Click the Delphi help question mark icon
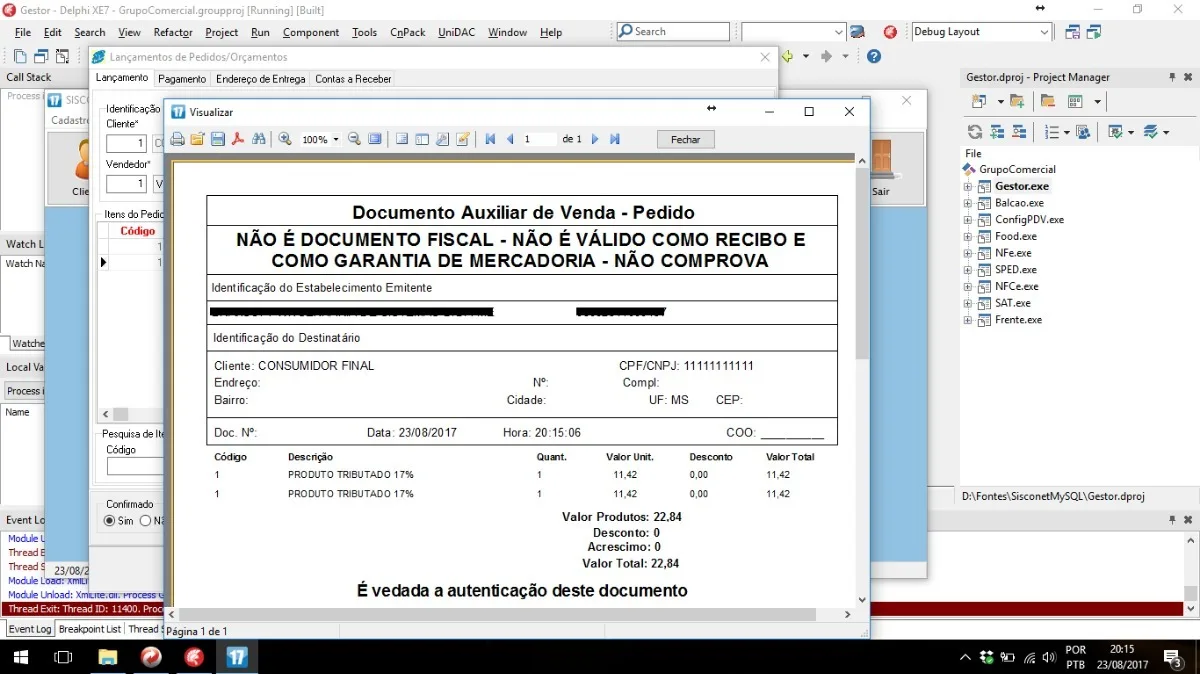The height and width of the screenshot is (674, 1200). tap(874, 57)
